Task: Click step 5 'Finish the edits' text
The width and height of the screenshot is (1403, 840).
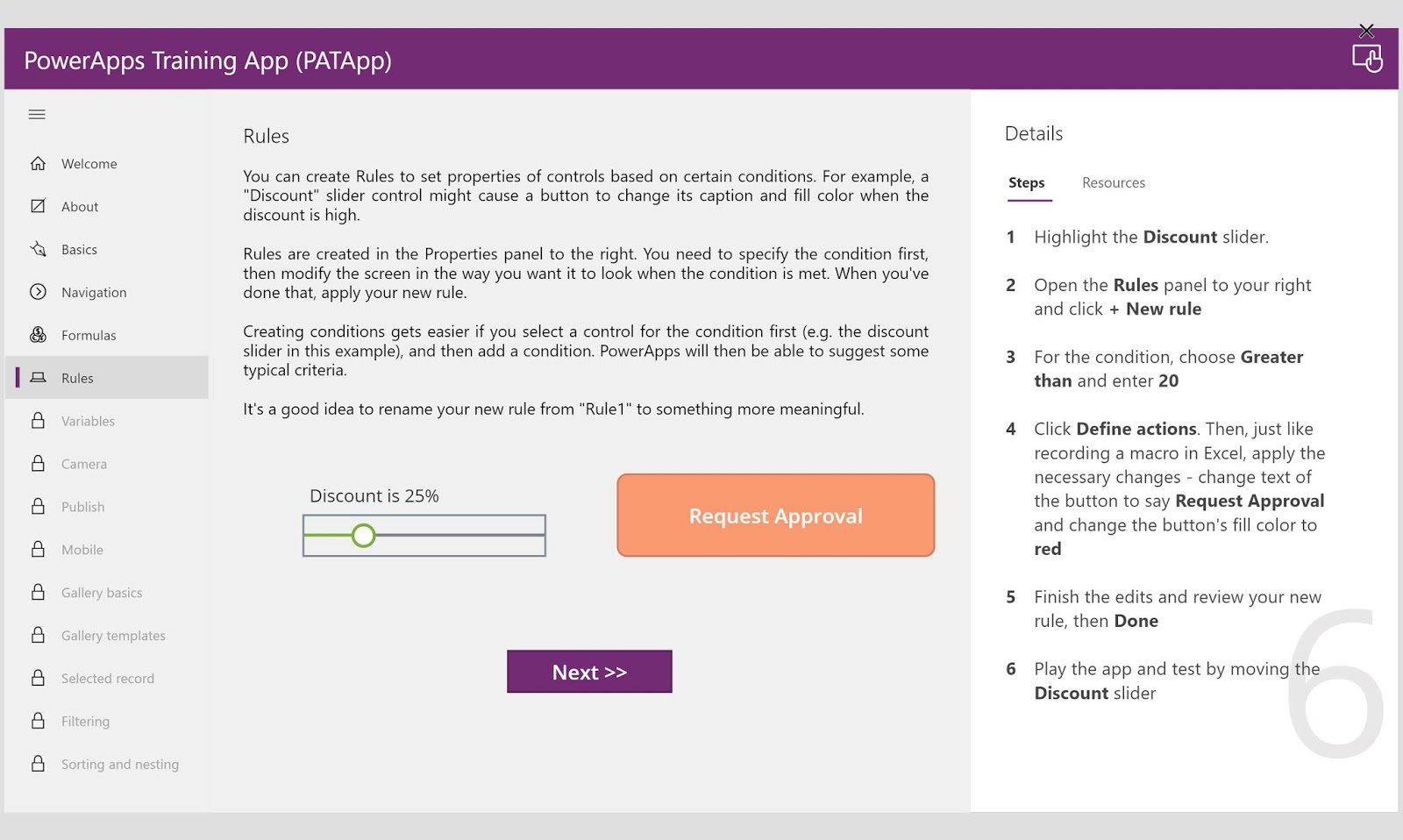Action: 1178,609
